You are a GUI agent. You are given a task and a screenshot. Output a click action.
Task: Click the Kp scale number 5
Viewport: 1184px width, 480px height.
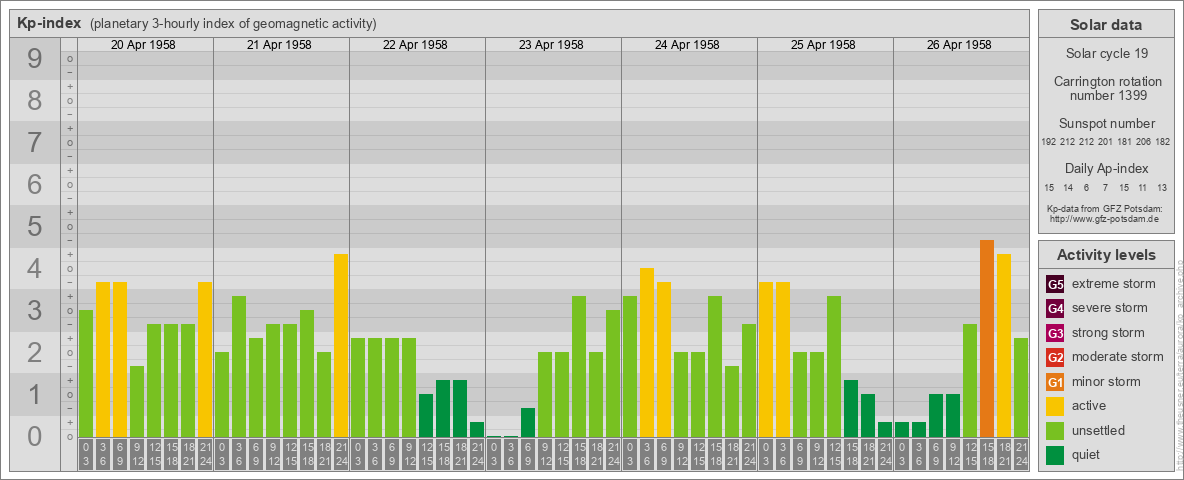pyautogui.click(x=35, y=226)
